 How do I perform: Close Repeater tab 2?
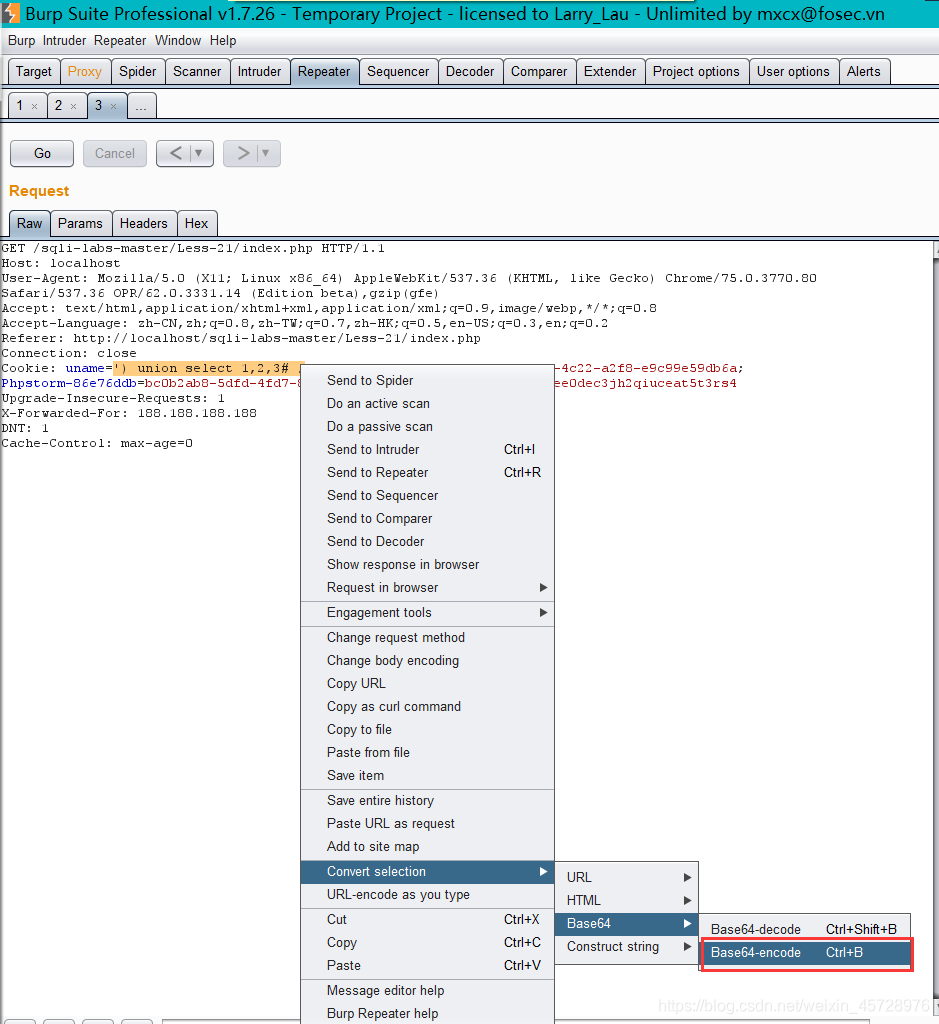click(73, 106)
